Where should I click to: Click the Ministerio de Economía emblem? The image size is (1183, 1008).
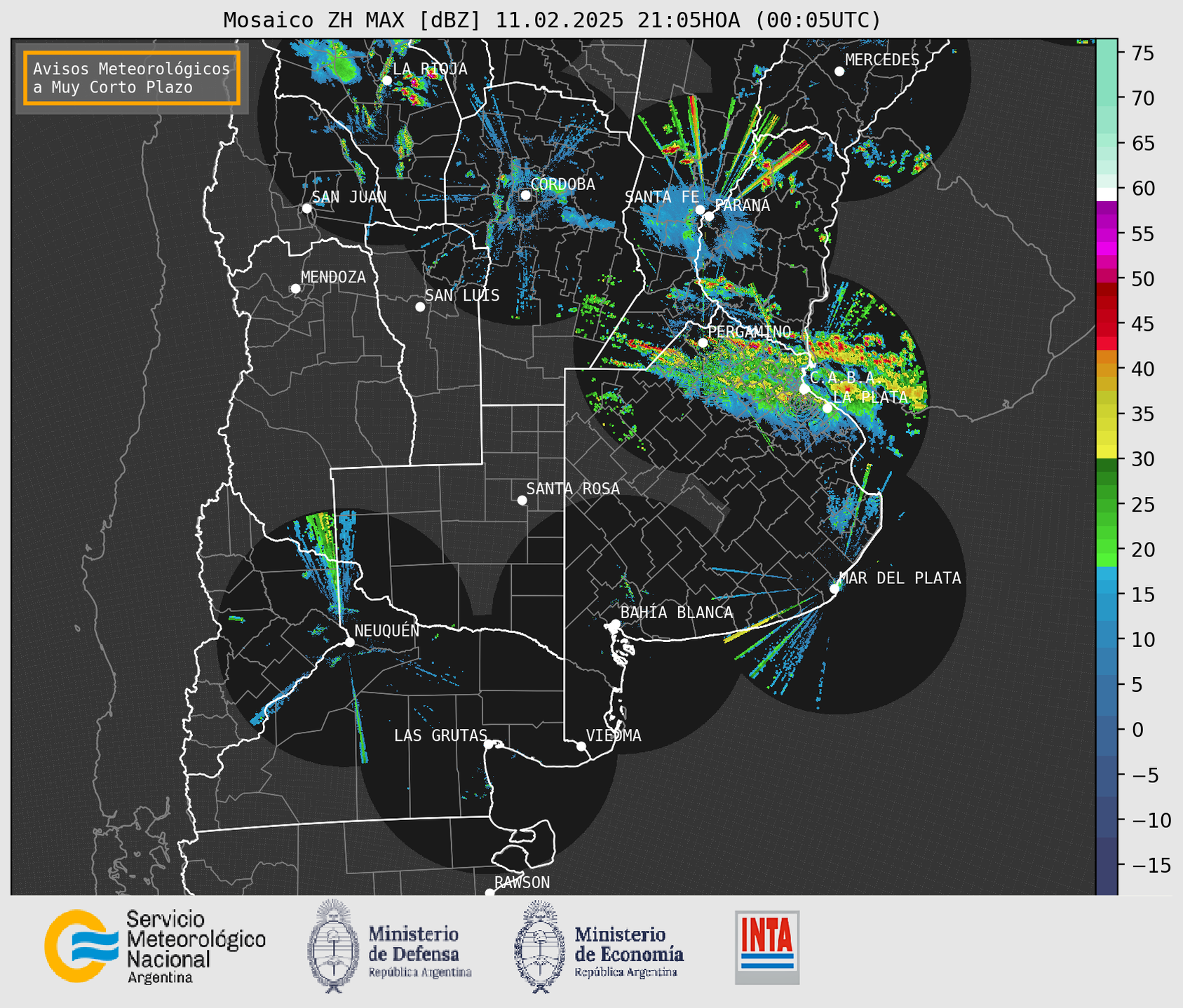539,947
